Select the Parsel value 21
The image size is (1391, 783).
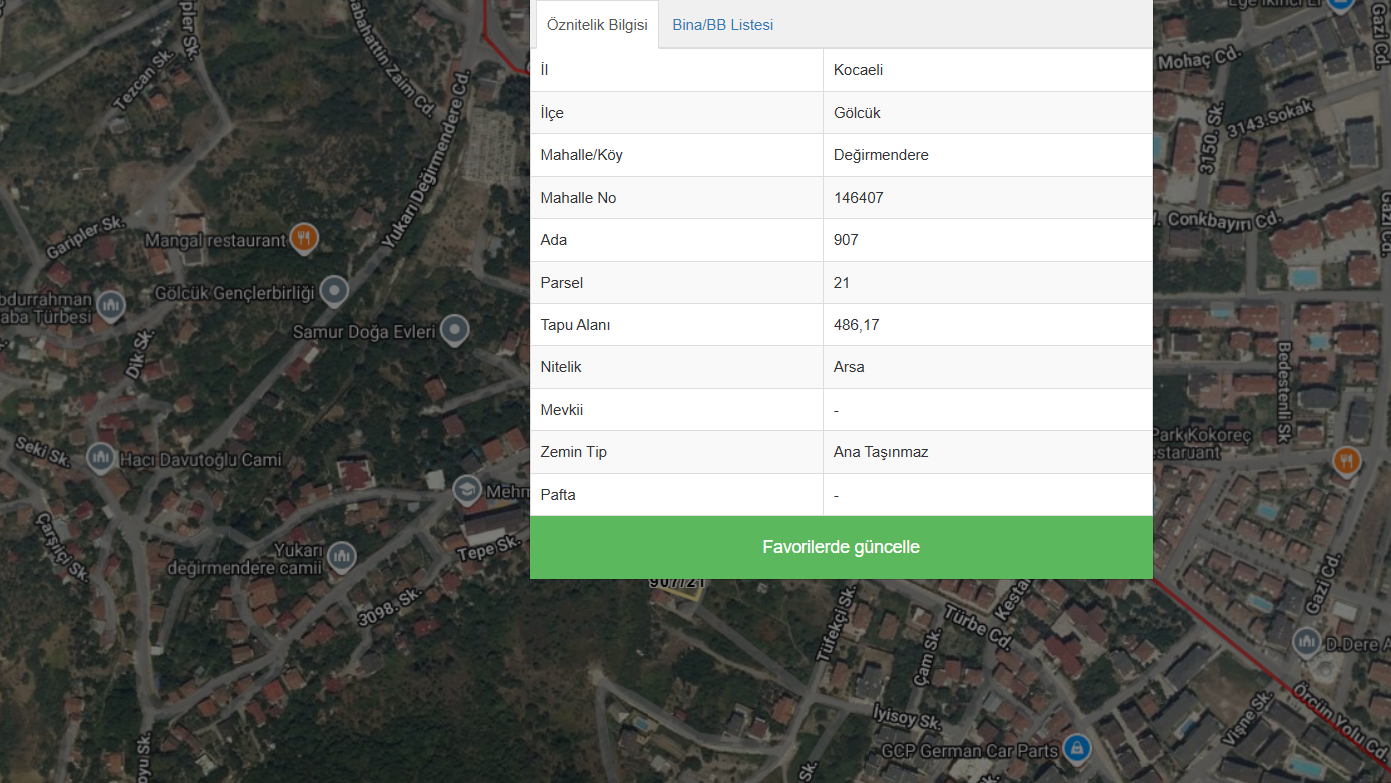[988, 283]
